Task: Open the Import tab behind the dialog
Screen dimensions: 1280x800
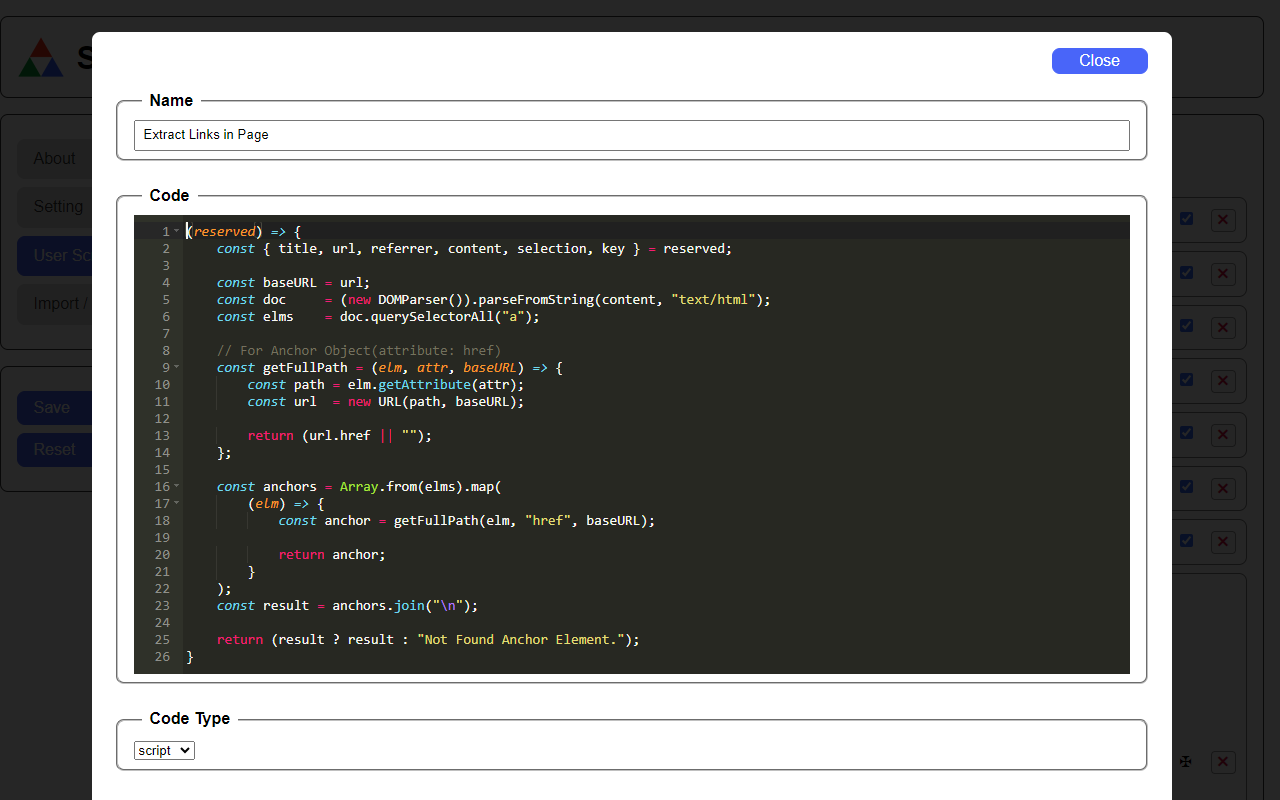Action: [55, 303]
